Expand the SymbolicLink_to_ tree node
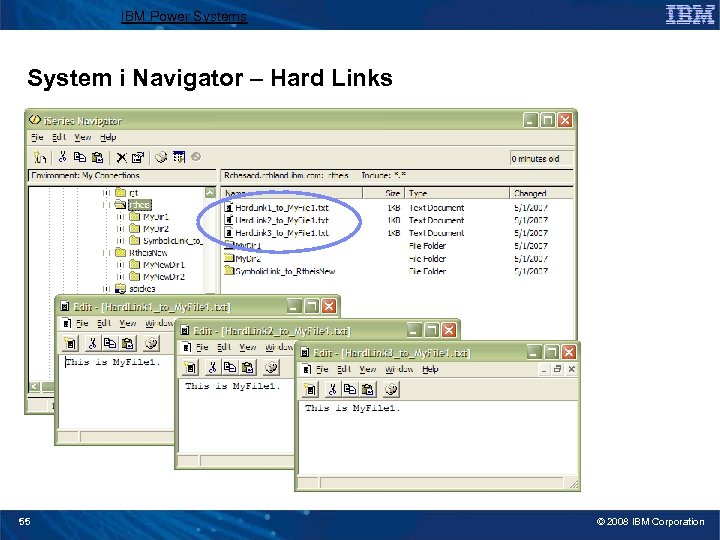Screen dimensions: 720x540 120,241
